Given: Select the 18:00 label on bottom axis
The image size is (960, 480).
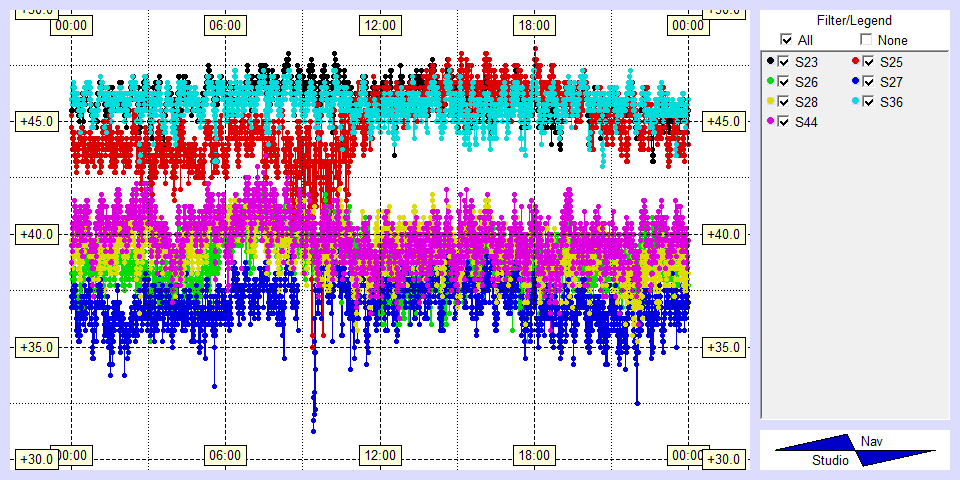Looking at the screenshot, I should [534, 455].
